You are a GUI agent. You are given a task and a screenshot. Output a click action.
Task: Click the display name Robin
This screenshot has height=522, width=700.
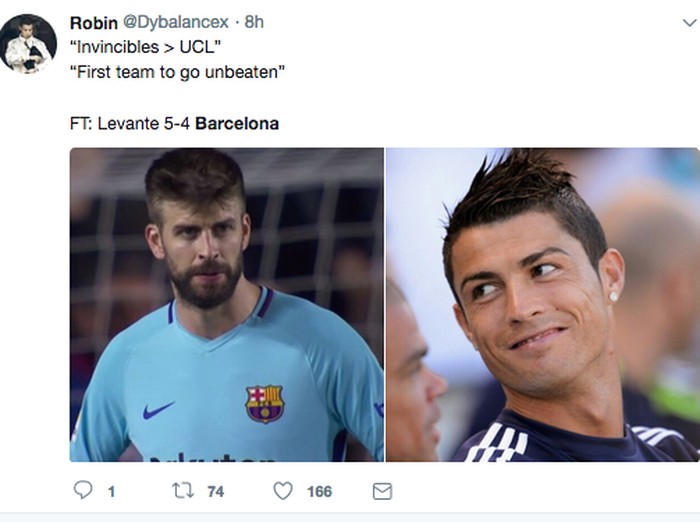tap(94, 22)
